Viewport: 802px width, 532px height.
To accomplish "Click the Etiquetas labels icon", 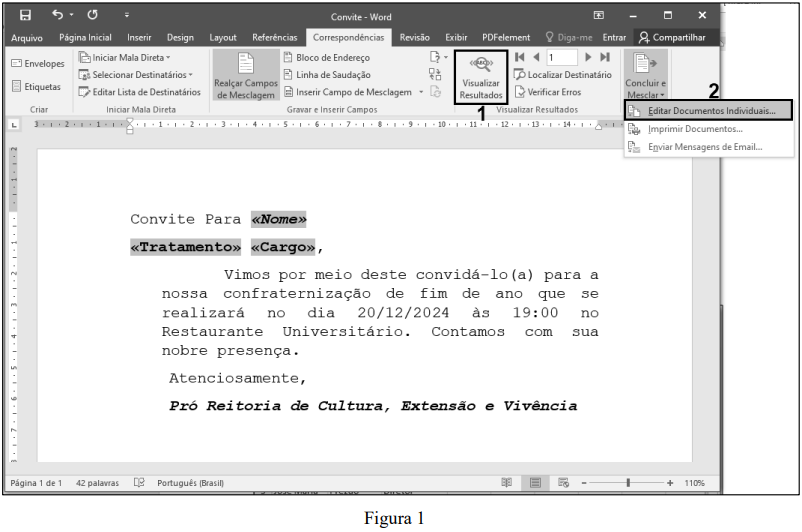I will pyautogui.click(x=36, y=87).
